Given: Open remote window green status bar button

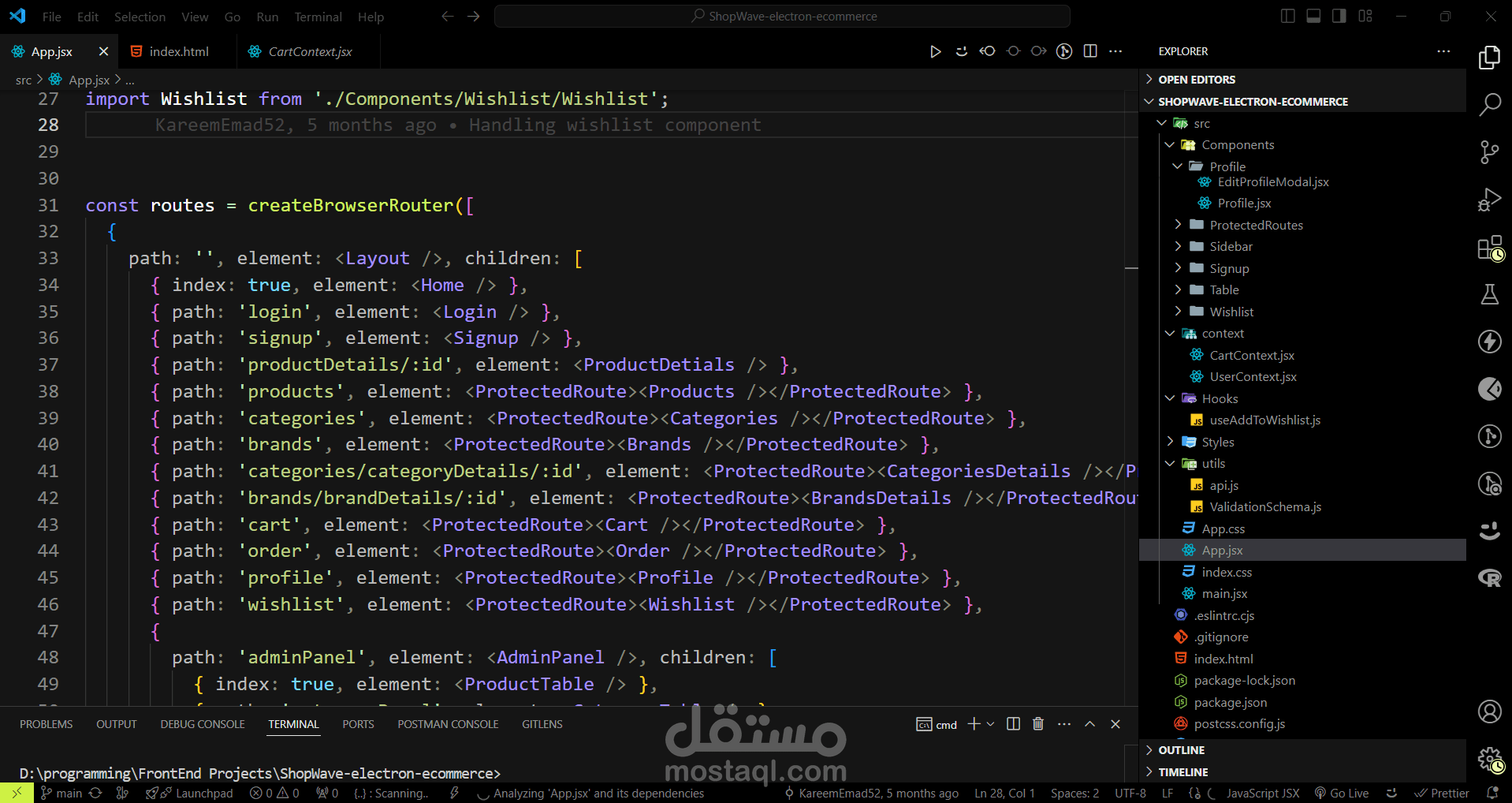Looking at the screenshot, I should pyautogui.click(x=17, y=794).
